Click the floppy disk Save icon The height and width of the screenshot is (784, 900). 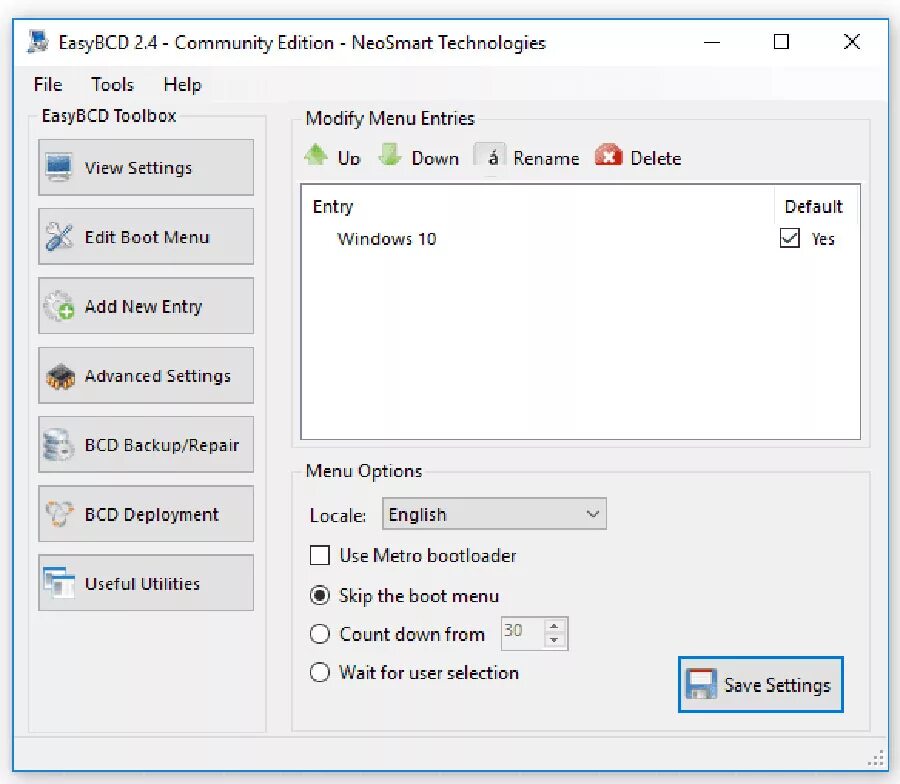coord(701,684)
